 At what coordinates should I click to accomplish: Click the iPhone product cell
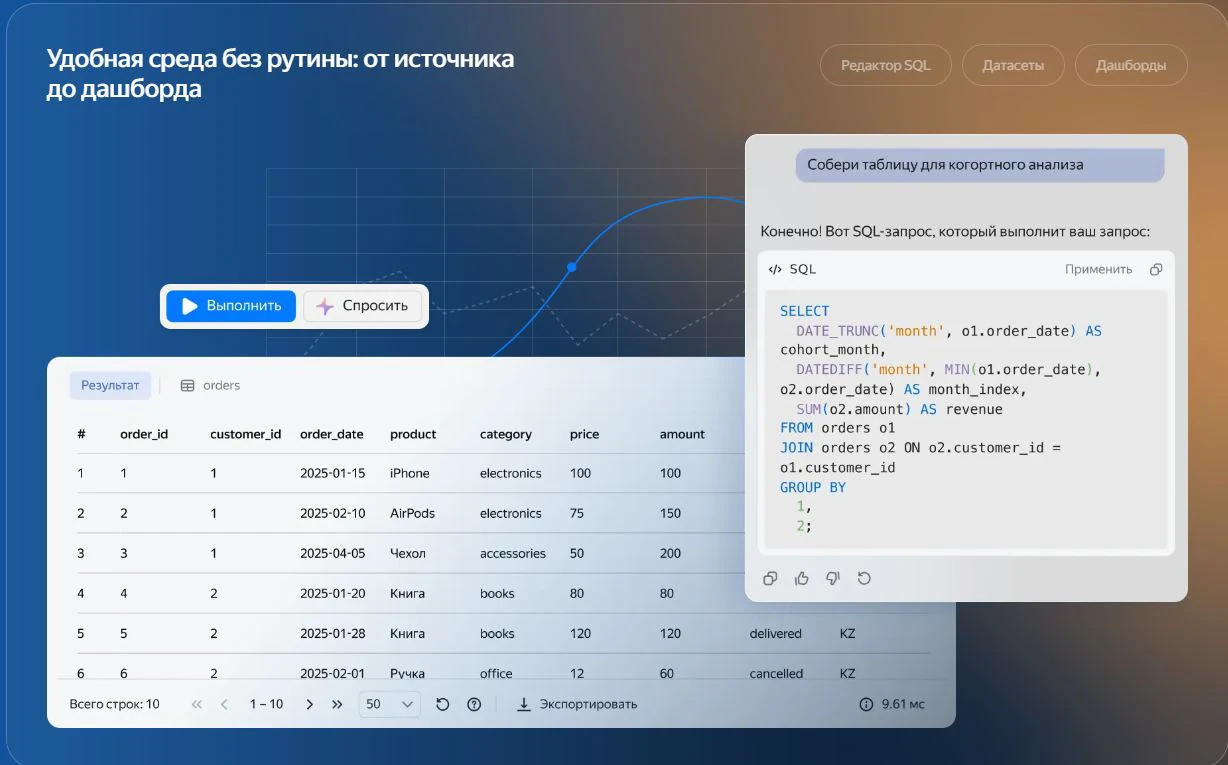tap(410, 473)
